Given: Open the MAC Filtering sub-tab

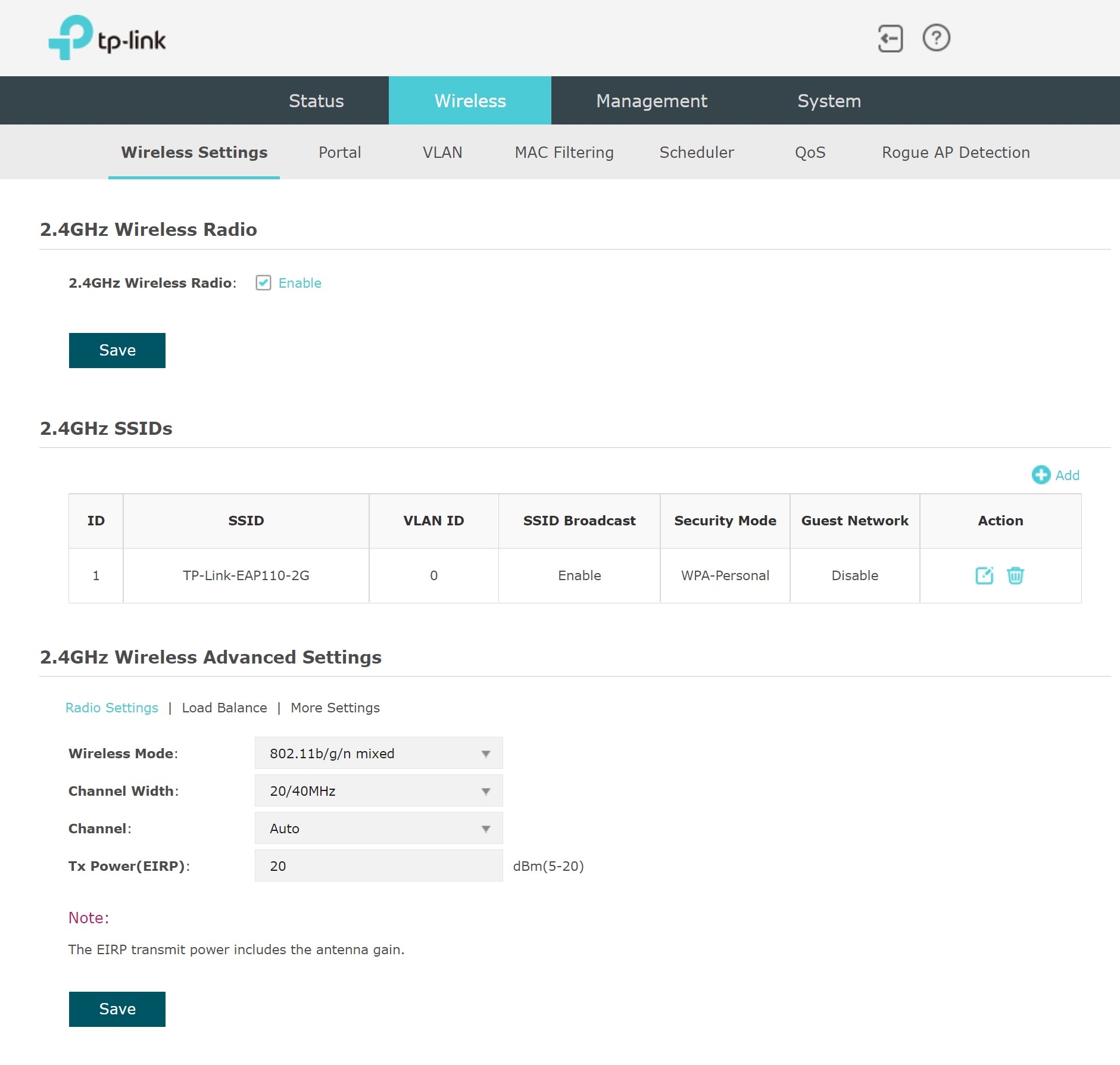Looking at the screenshot, I should [564, 152].
